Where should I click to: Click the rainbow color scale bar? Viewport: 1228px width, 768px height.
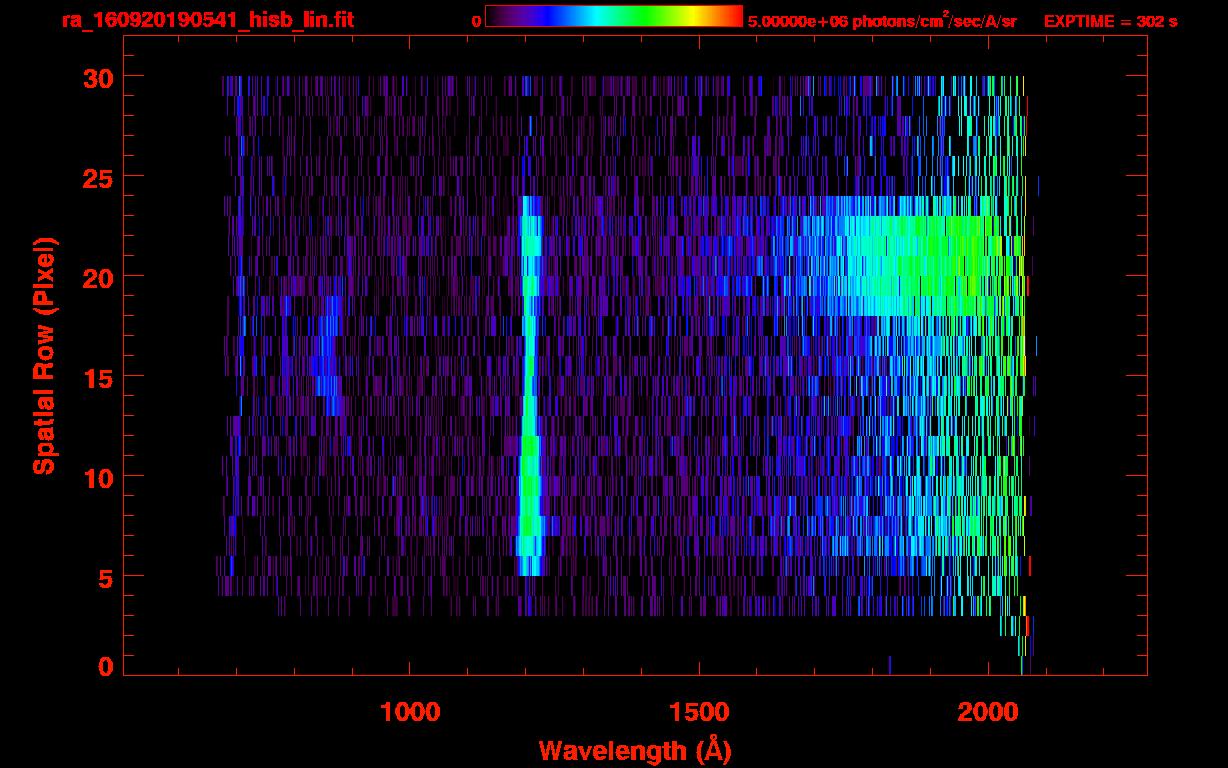614,16
